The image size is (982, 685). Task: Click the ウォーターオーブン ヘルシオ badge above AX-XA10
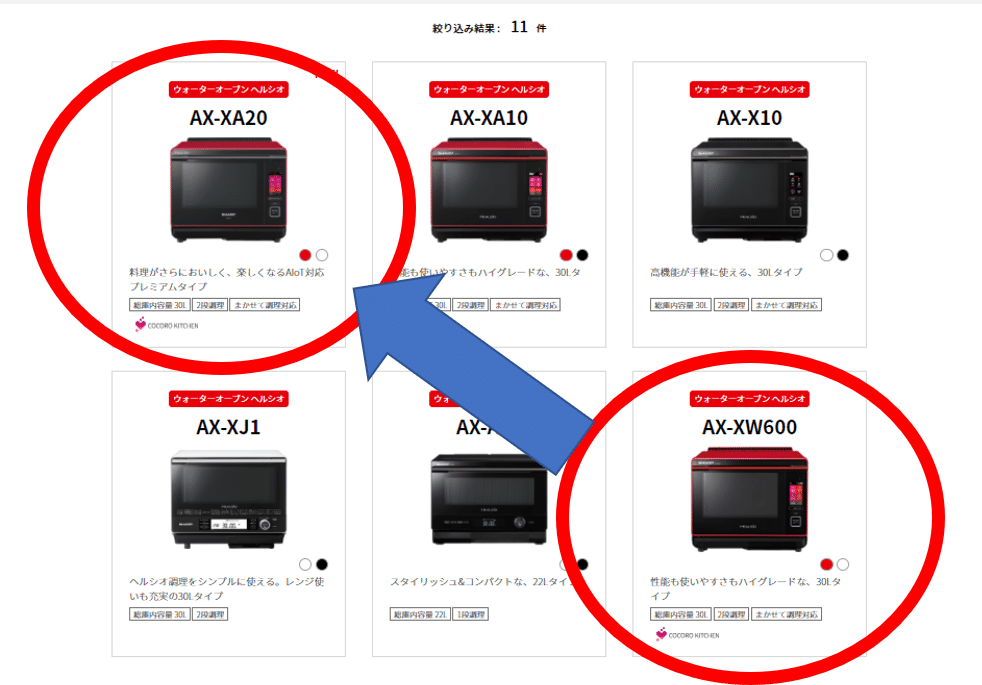pos(489,90)
